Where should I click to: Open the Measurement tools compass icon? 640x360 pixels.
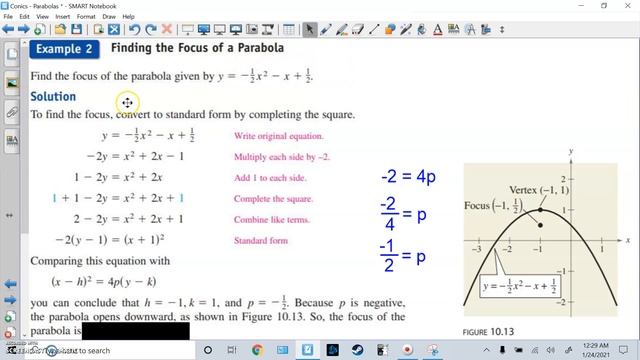pos(470,29)
